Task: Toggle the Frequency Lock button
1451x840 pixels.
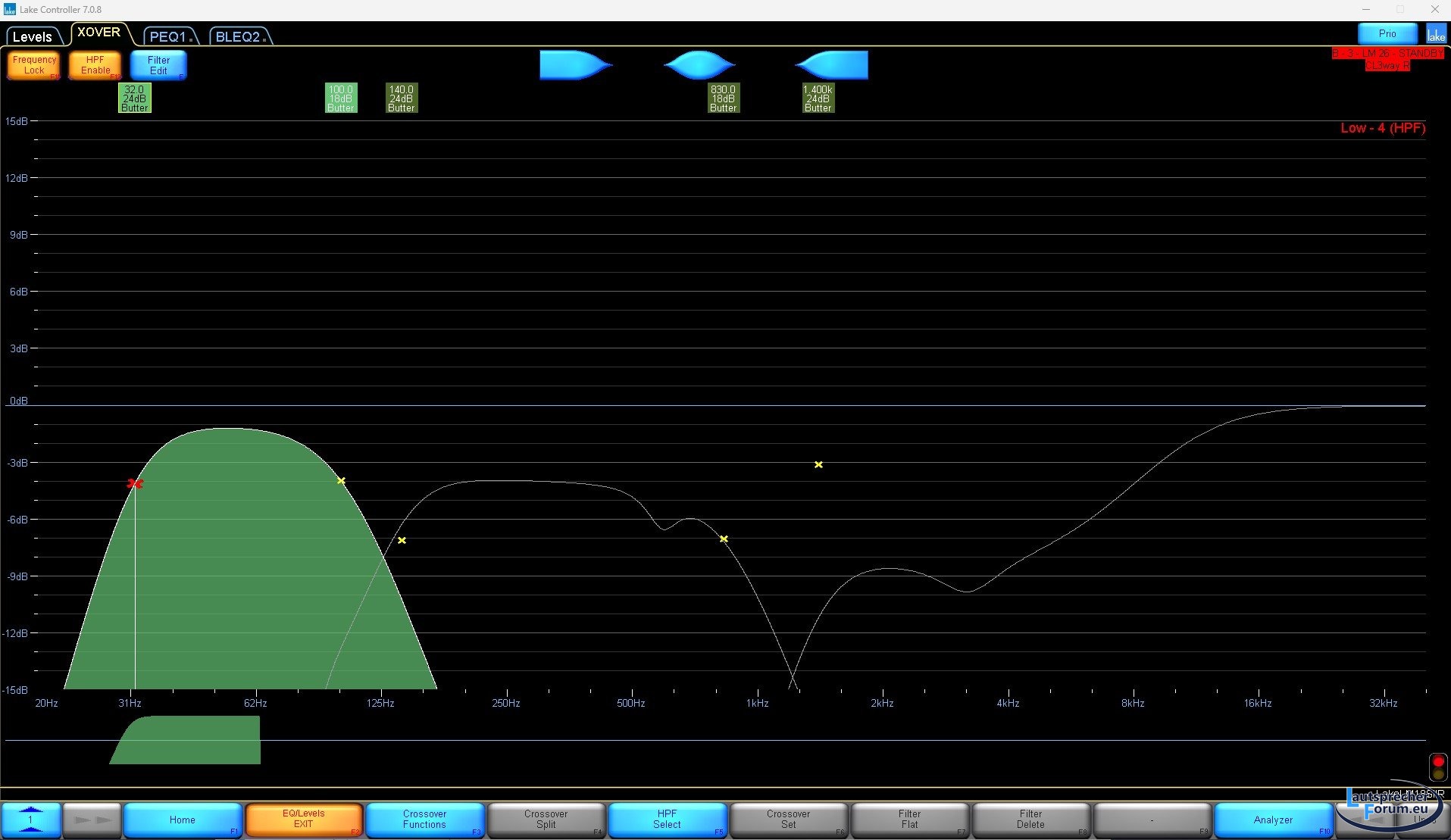Action: (x=34, y=65)
